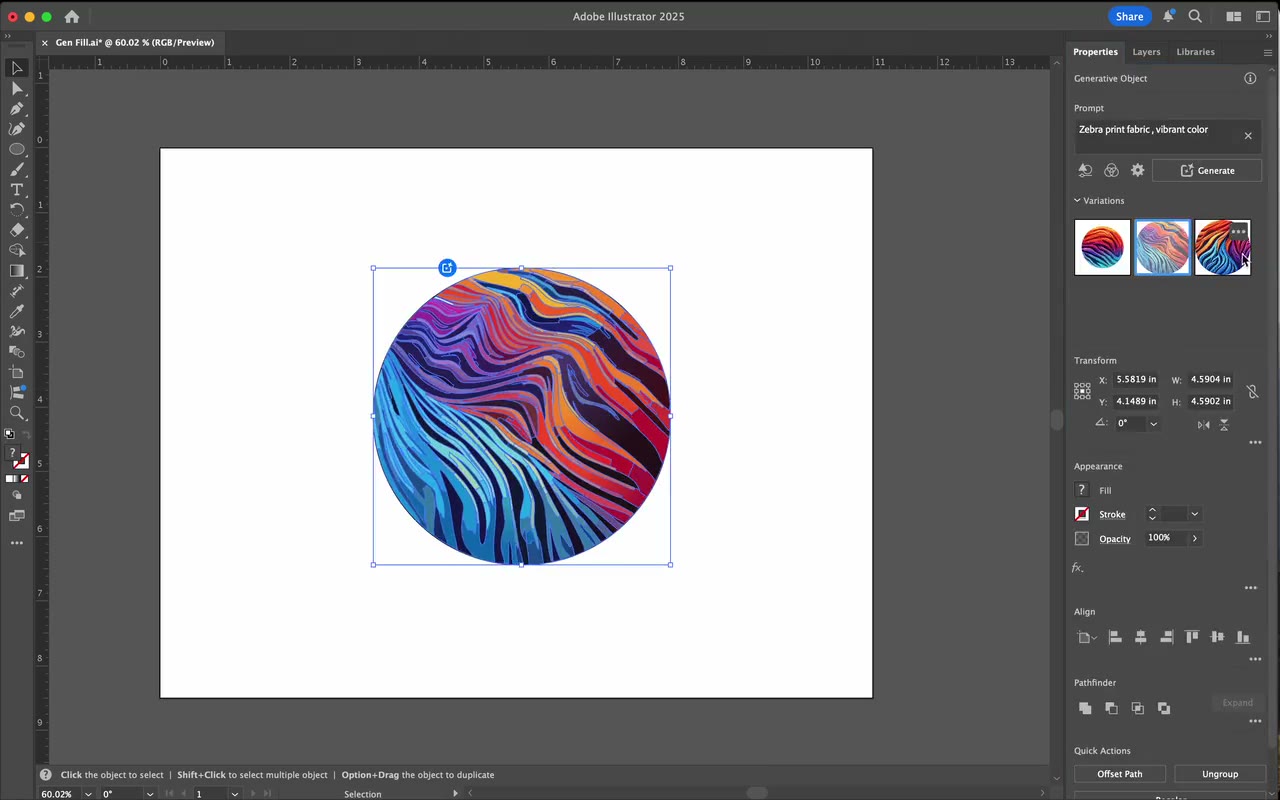Viewport: 1280px width, 800px height.
Task: Select the first variation thumbnail
Action: [1102, 247]
